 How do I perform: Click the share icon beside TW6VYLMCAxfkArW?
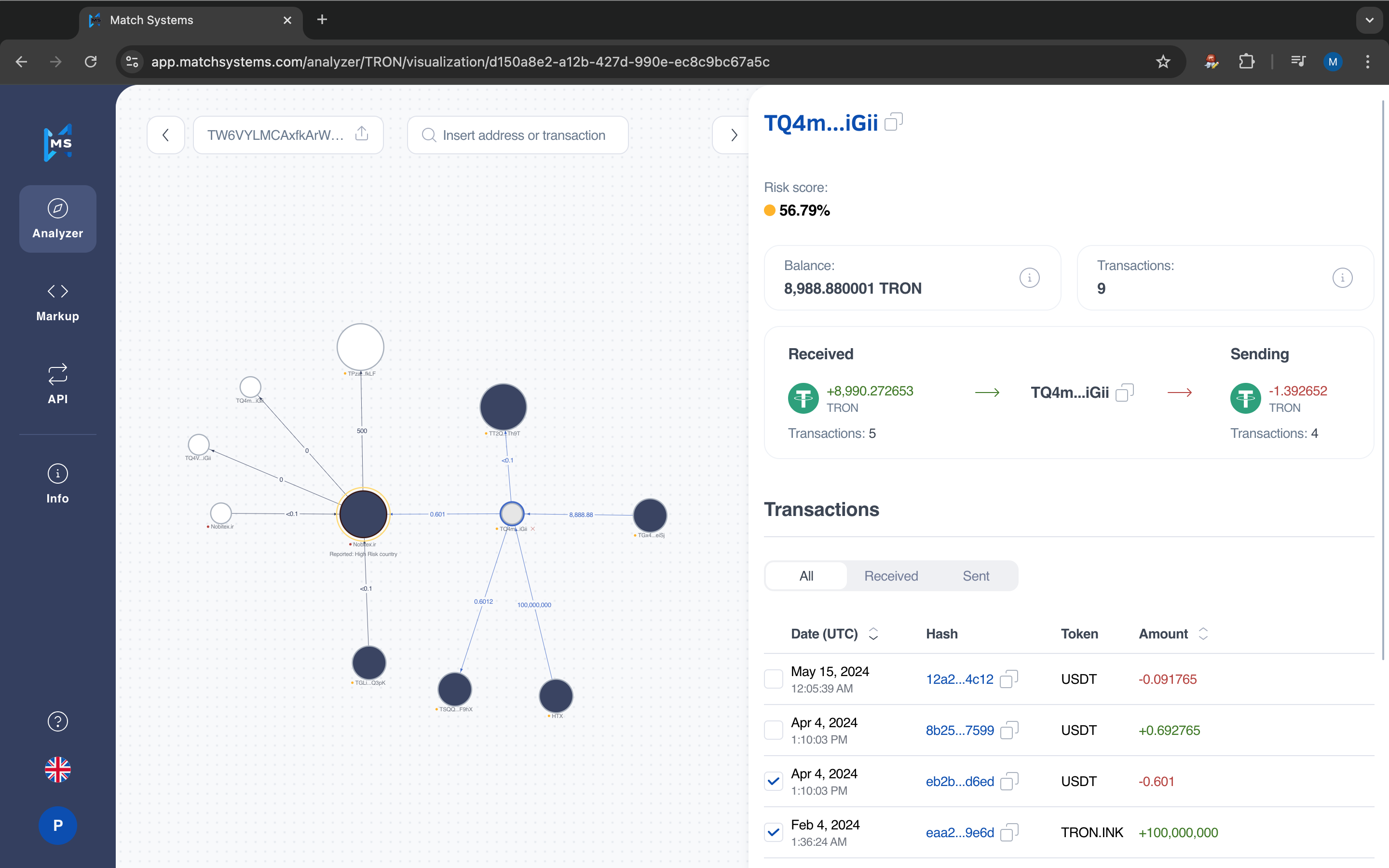tap(362, 135)
